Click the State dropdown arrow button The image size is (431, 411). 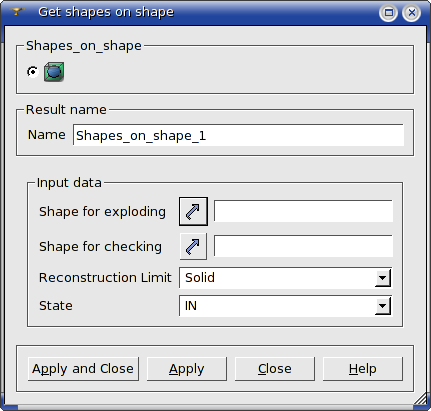(x=383, y=306)
